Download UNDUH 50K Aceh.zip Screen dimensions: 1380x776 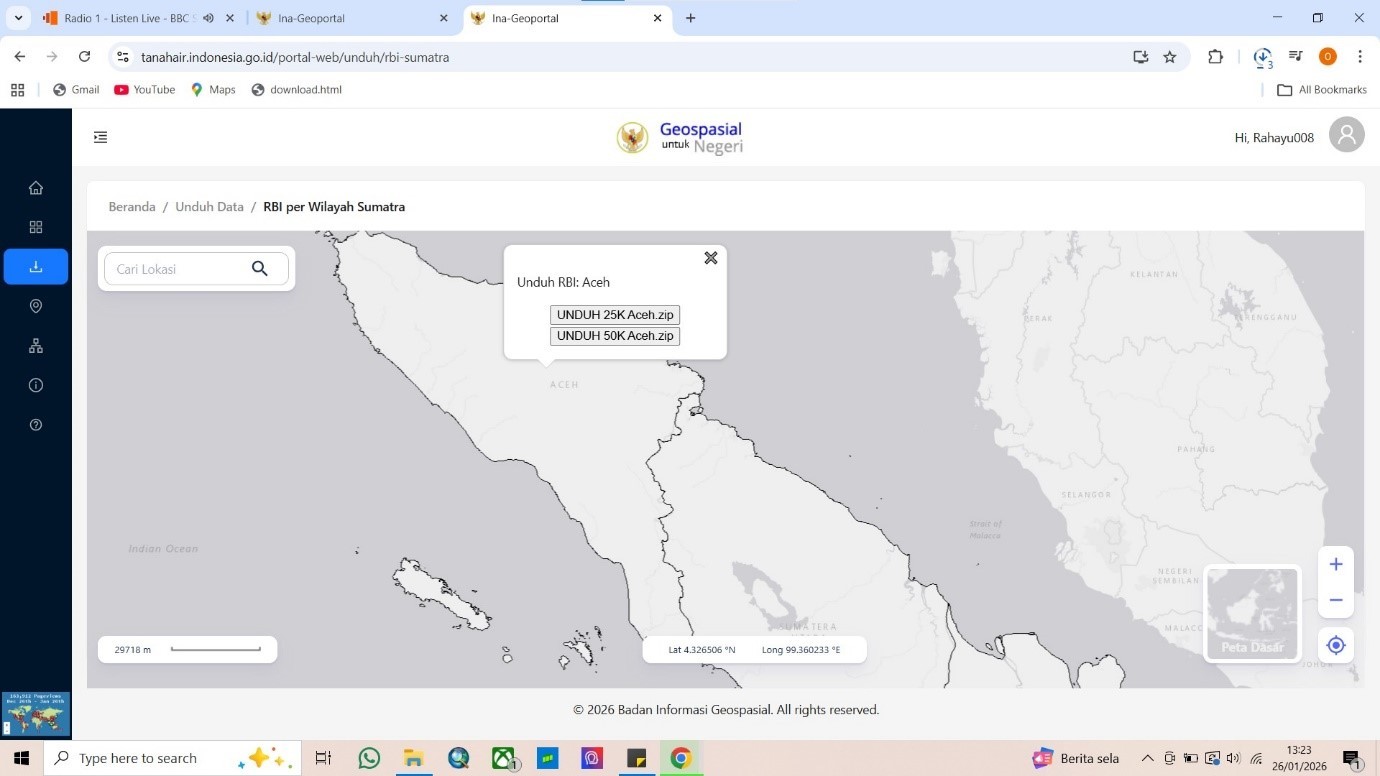pyautogui.click(x=614, y=336)
